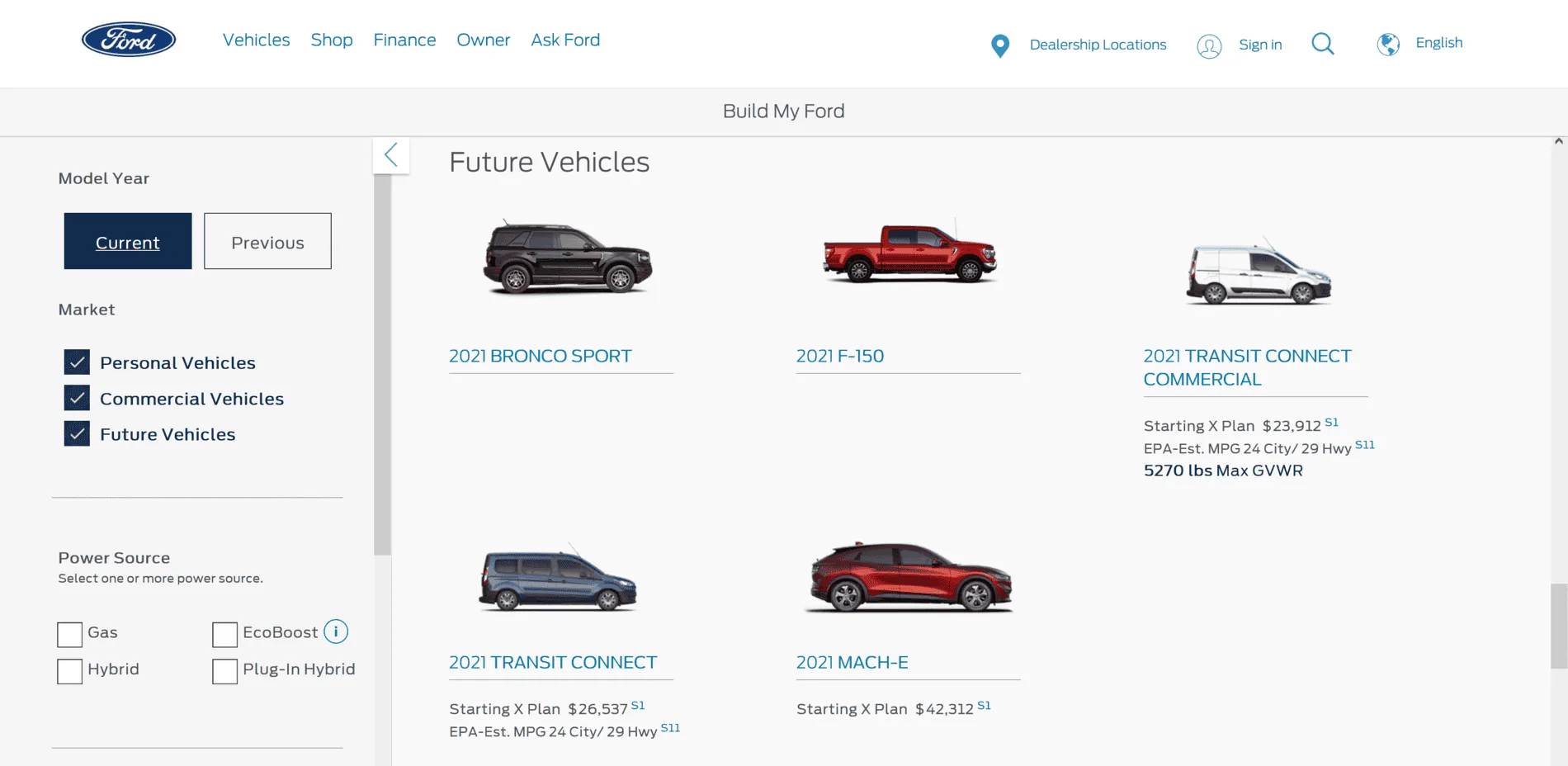Collapse the filter panel with the back chevron
Image resolution: width=1568 pixels, height=766 pixels.
pyautogui.click(x=391, y=154)
